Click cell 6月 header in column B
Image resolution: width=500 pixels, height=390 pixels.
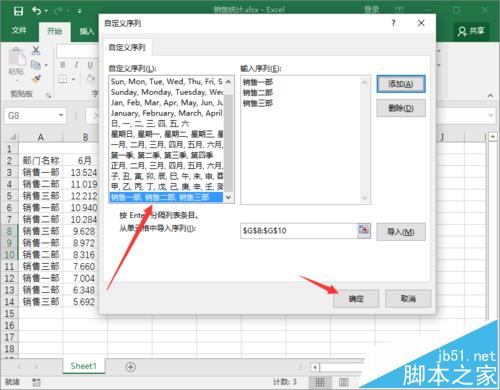pyautogui.click(x=85, y=161)
